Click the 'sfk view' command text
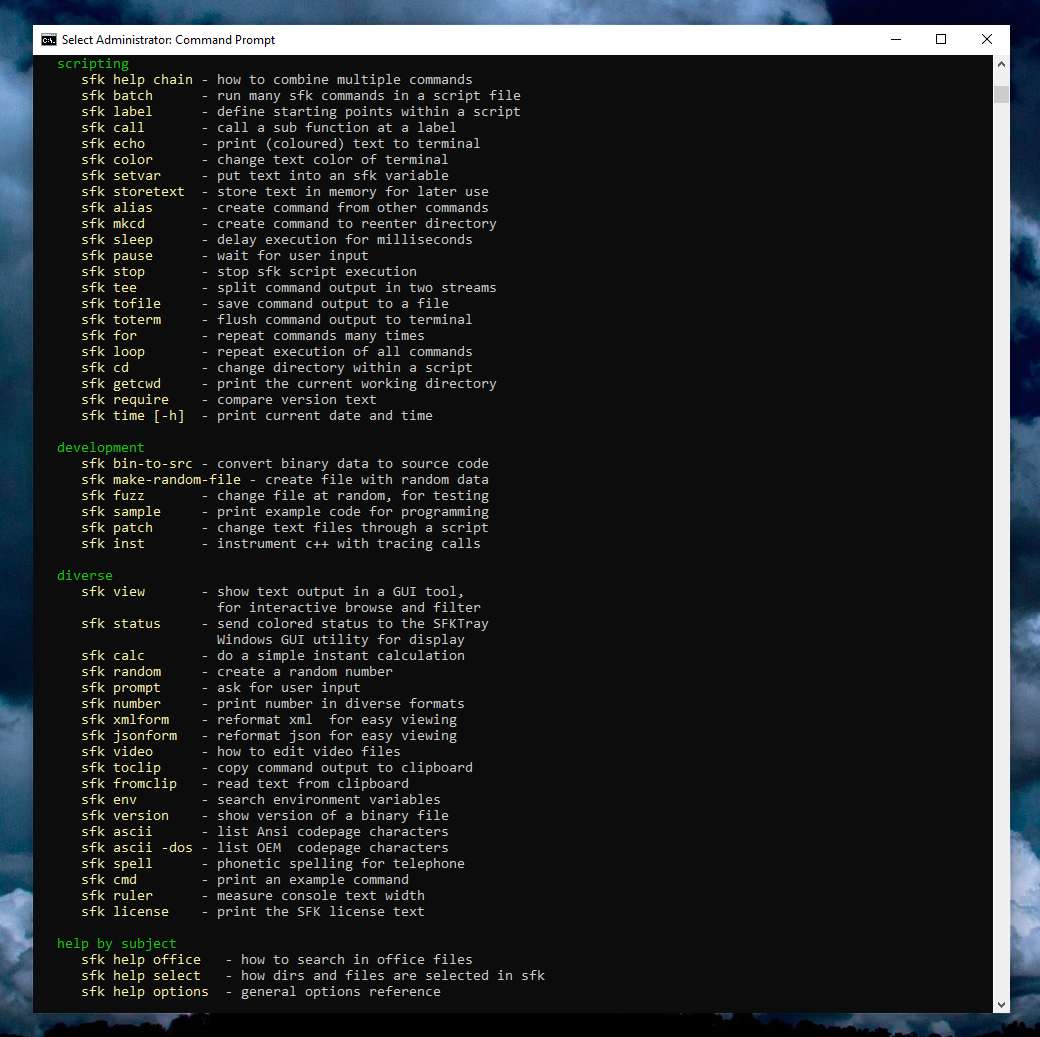 113,591
